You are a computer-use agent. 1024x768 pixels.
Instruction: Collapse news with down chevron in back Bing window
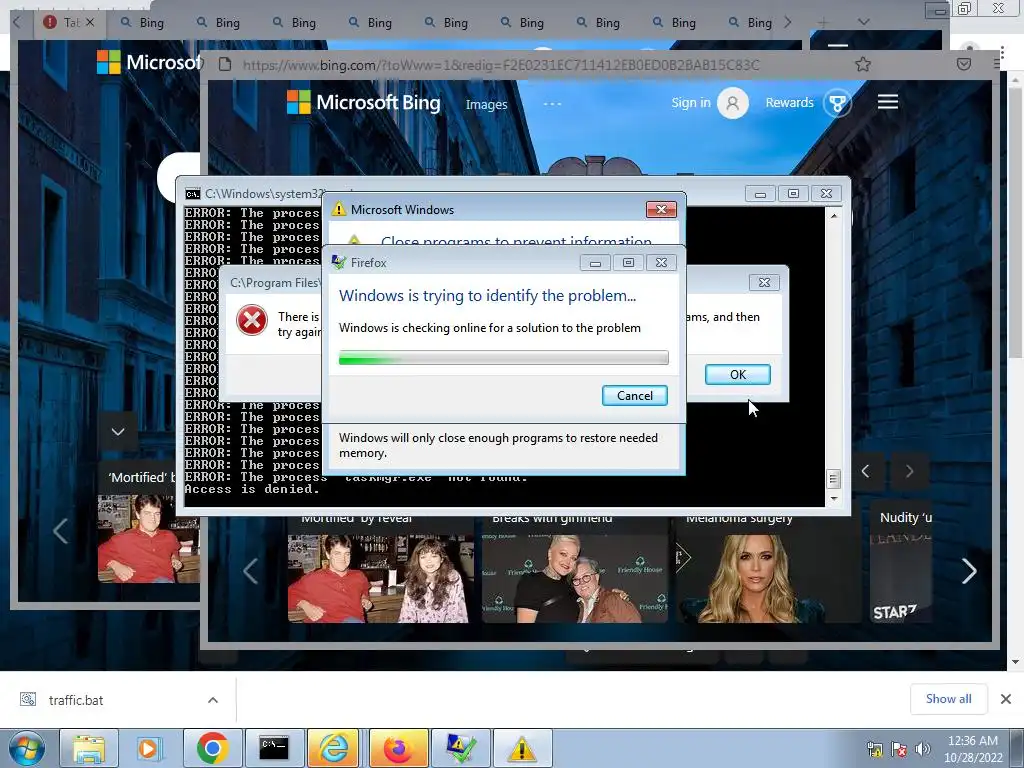[118, 432]
